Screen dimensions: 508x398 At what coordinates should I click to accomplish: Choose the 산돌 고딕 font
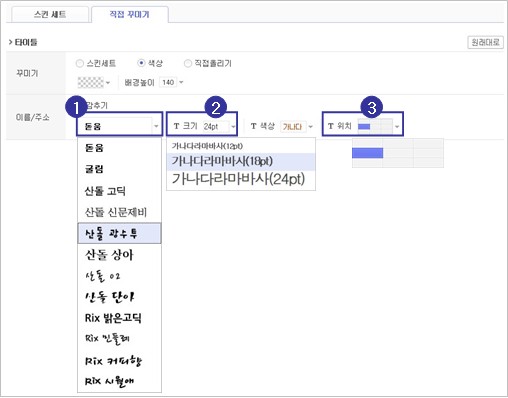pyautogui.click(x=119, y=191)
